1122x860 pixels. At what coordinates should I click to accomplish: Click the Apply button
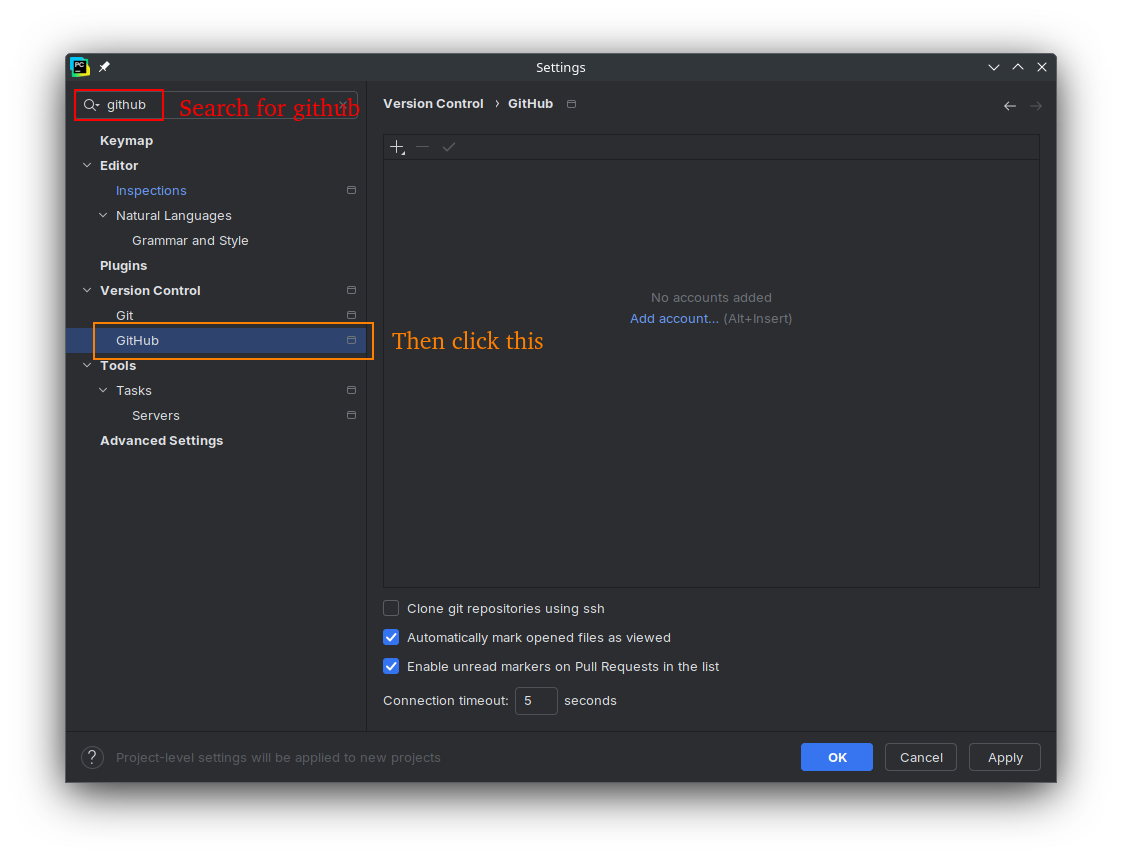point(1004,757)
